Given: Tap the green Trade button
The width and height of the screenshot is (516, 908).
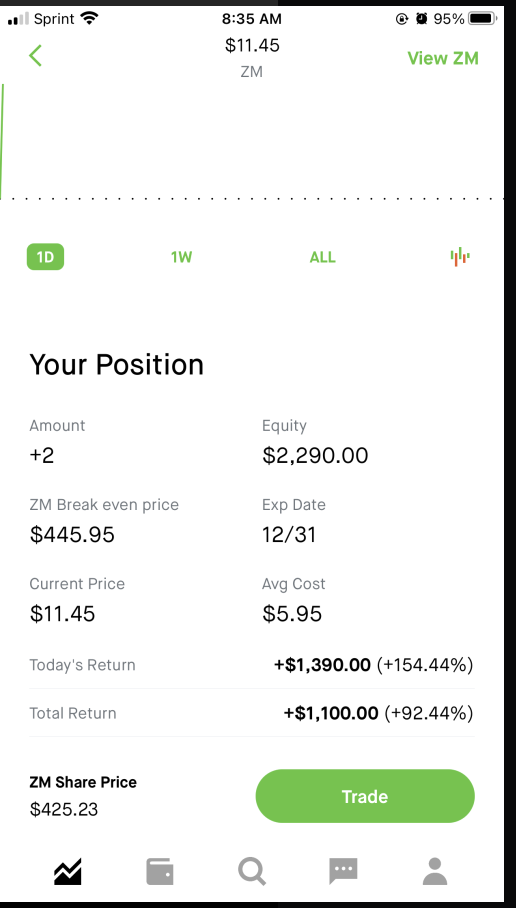Looking at the screenshot, I should [x=365, y=796].
